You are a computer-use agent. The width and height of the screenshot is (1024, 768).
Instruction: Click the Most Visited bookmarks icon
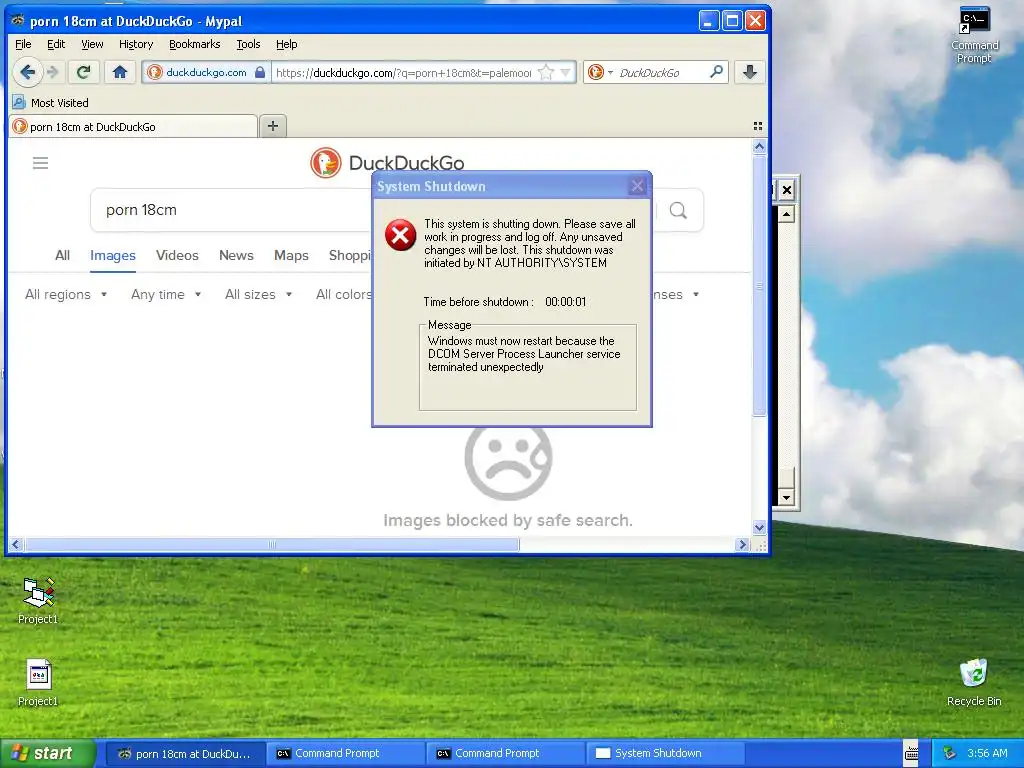pos(19,103)
